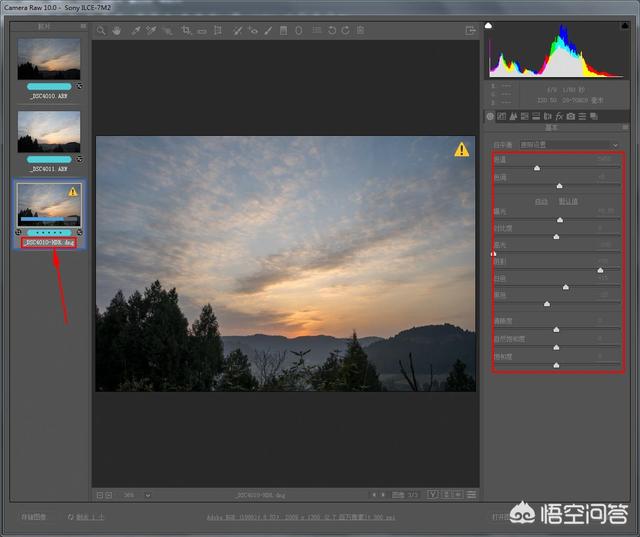This screenshot has height=537, width=640.
Task: Select the Hand tool
Action: click(117, 31)
